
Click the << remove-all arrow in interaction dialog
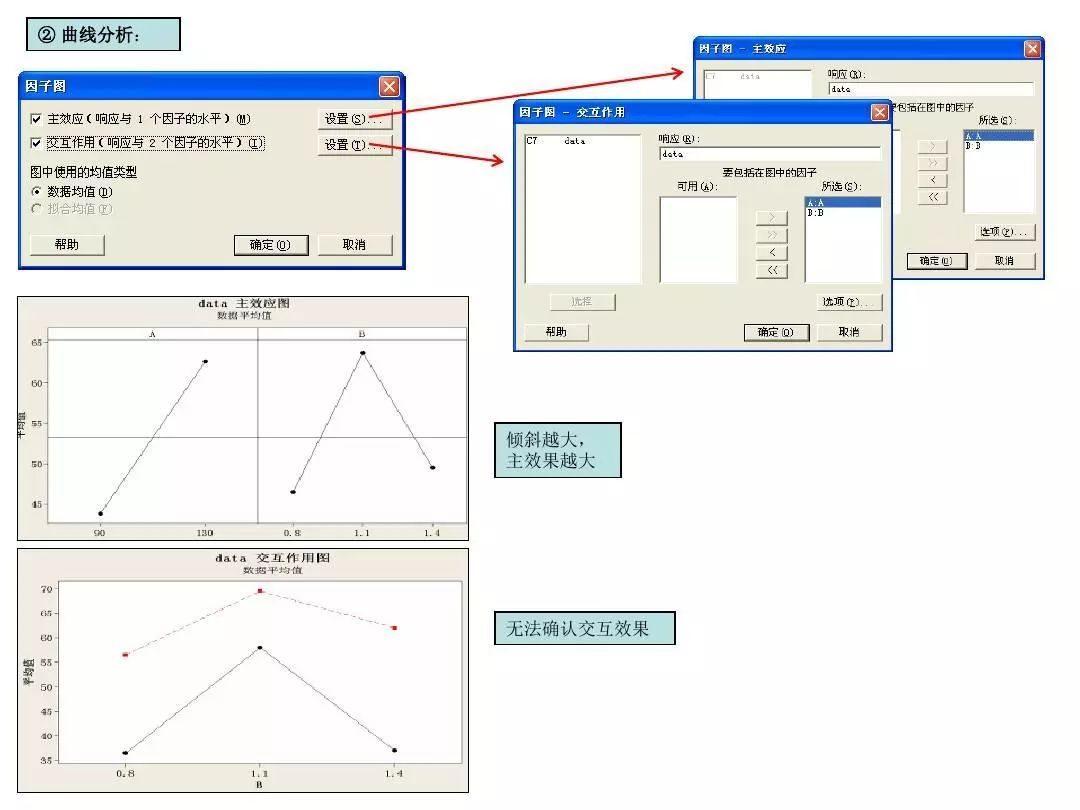(772, 270)
